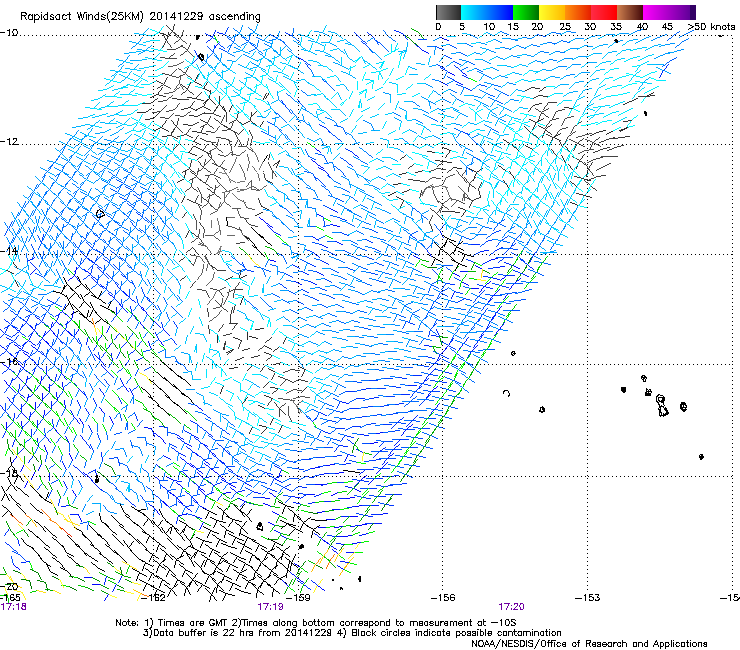This screenshot has width=740, height=650.
Task: Click the '-153' longitude axis label
Action: click(588, 598)
